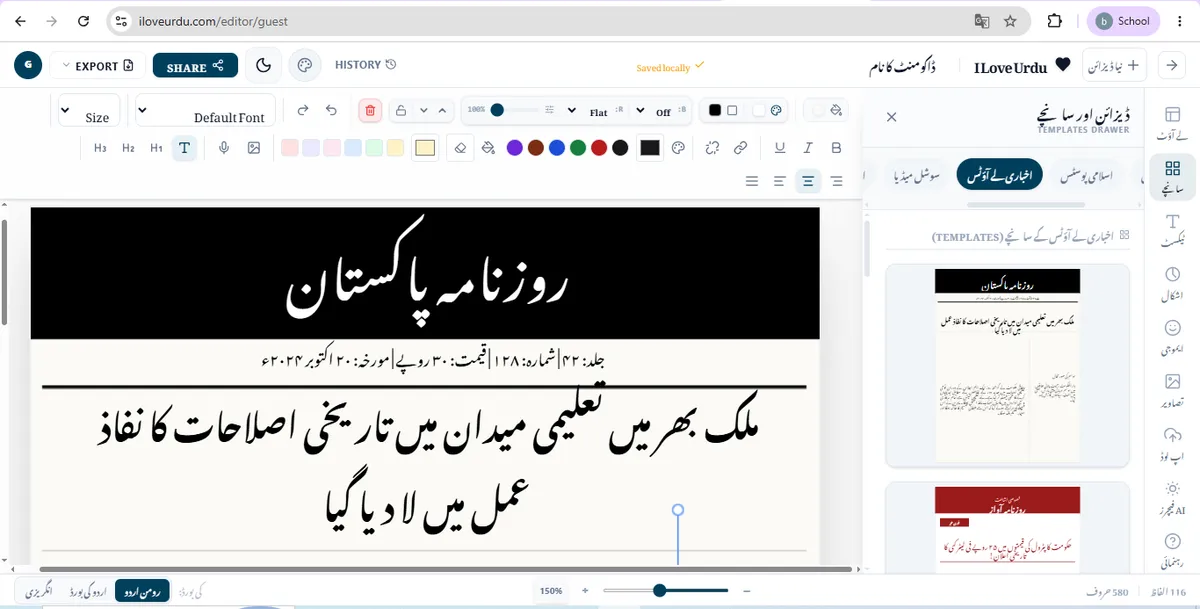Open the custom text color palette icon
Viewport: 1200px width, 609px height.
pyautogui.click(x=678, y=148)
